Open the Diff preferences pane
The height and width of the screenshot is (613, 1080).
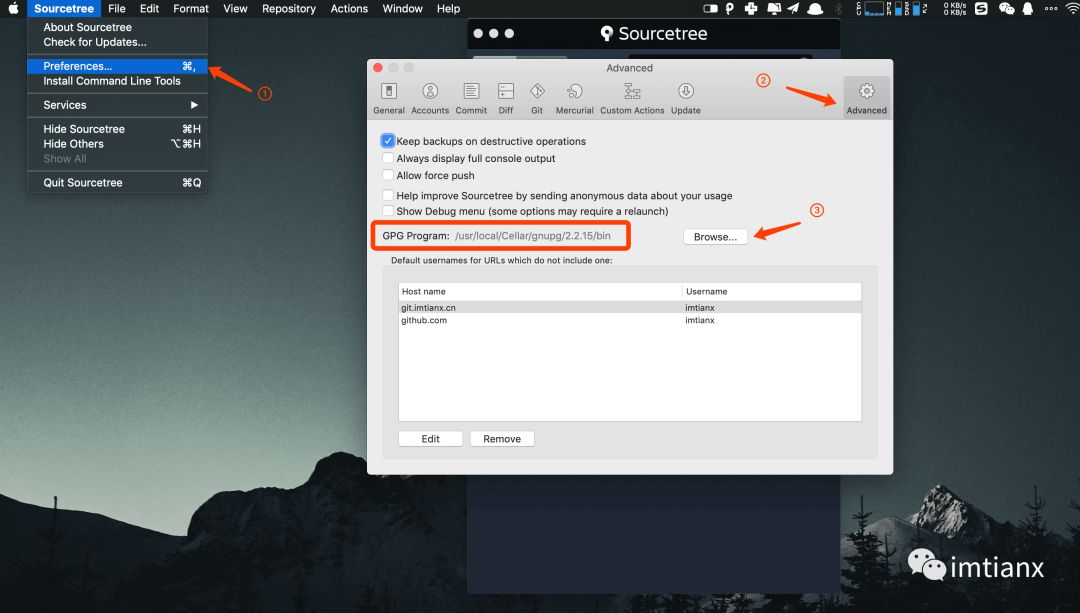click(x=506, y=98)
